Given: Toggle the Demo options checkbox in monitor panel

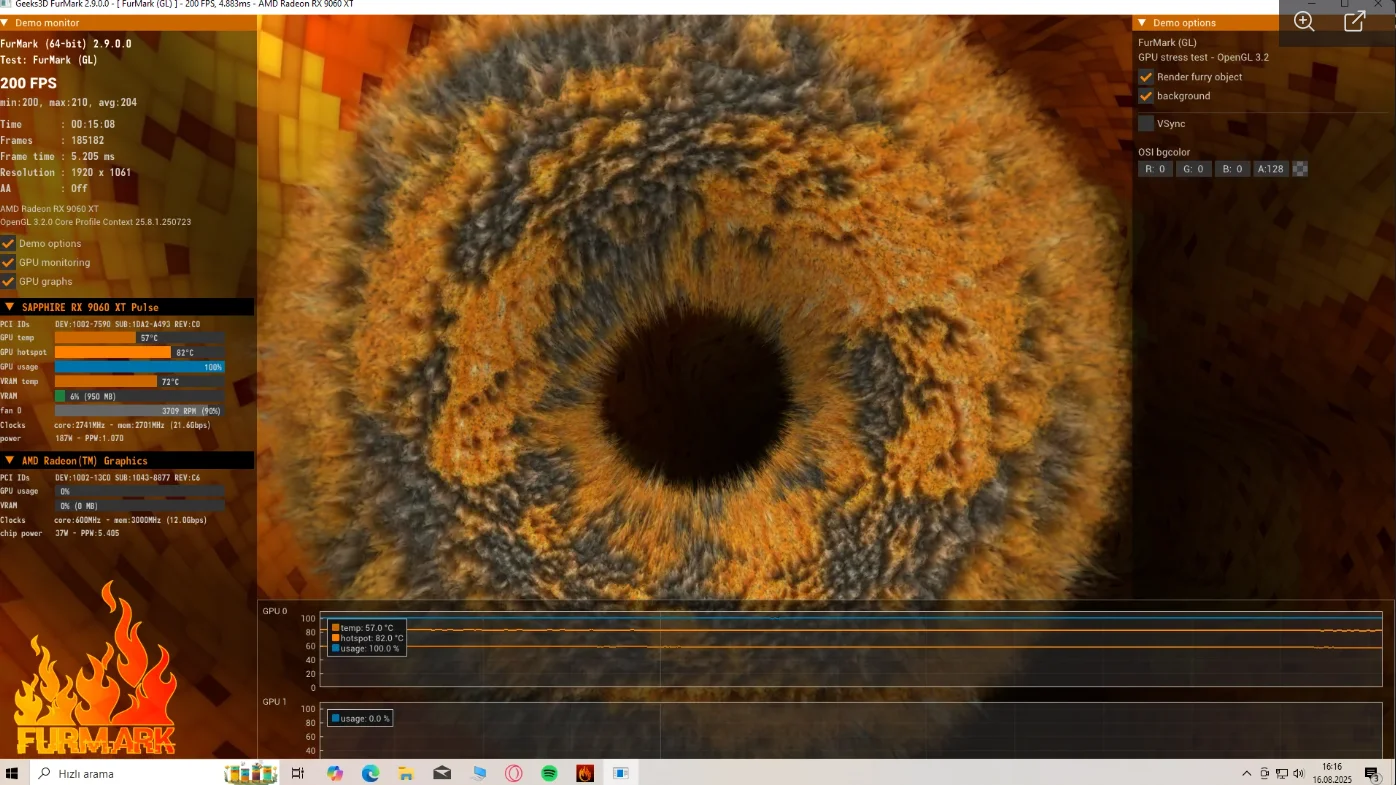Looking at the screenshot, I should click(8, 243).
